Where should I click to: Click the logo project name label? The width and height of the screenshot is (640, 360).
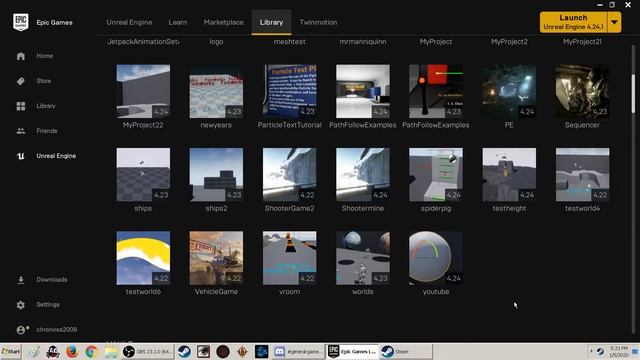tap(216, 42)
